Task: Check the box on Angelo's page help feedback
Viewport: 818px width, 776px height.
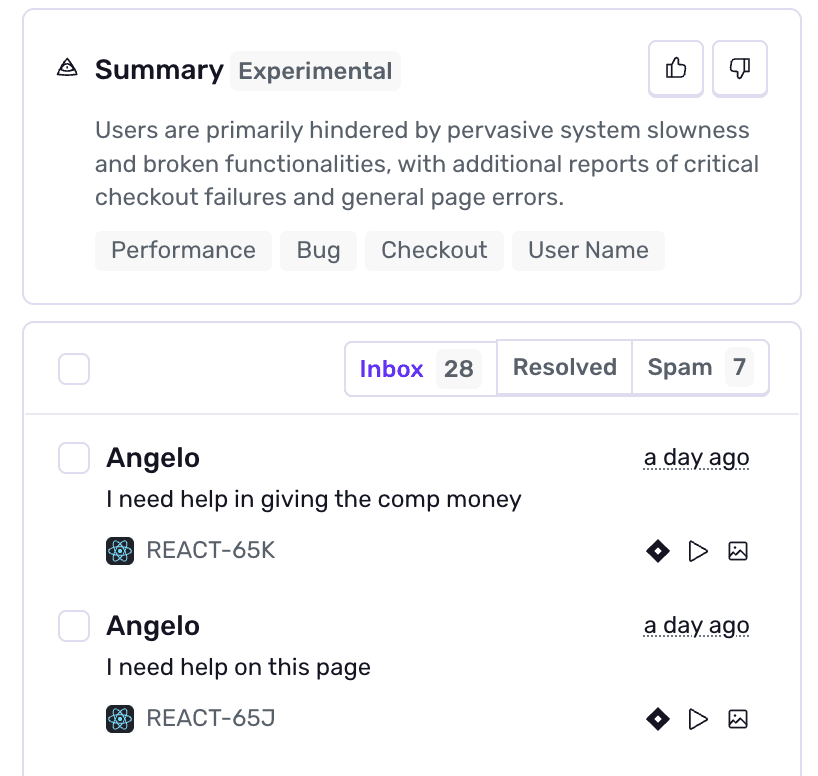Action: 73,625
